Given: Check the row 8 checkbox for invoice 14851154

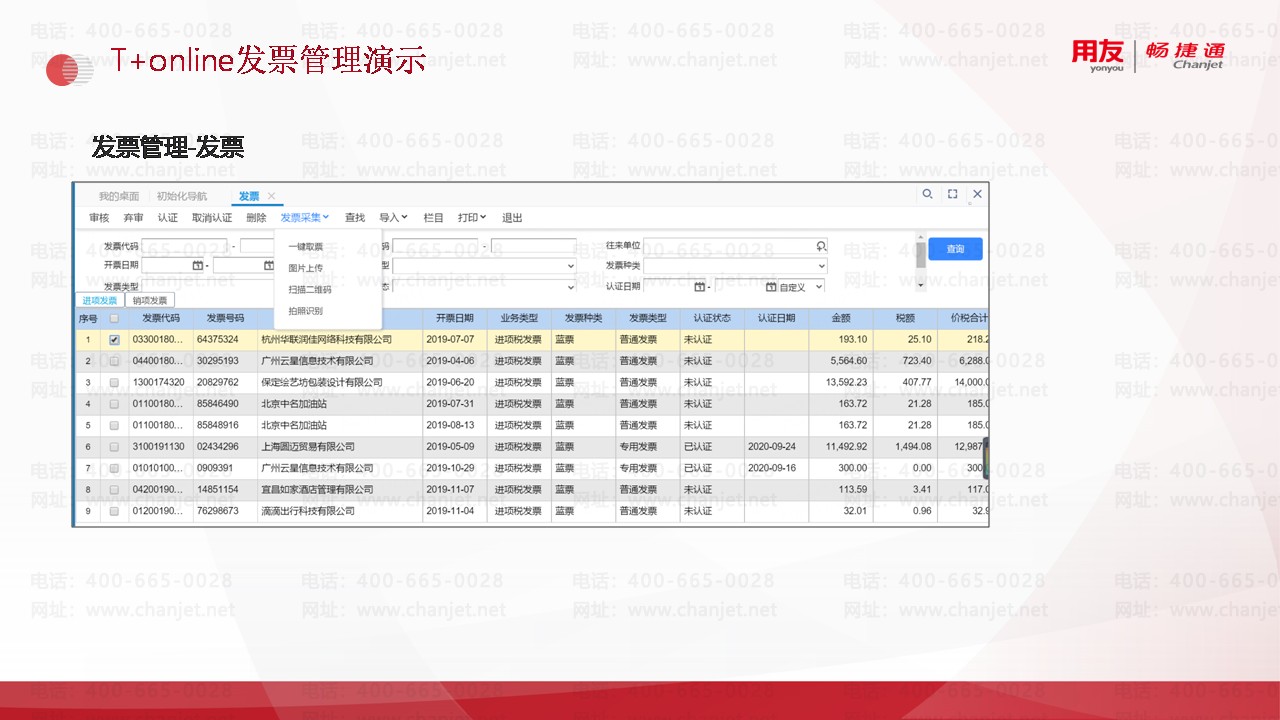Looking at the screenshot, I should [114, 490].
